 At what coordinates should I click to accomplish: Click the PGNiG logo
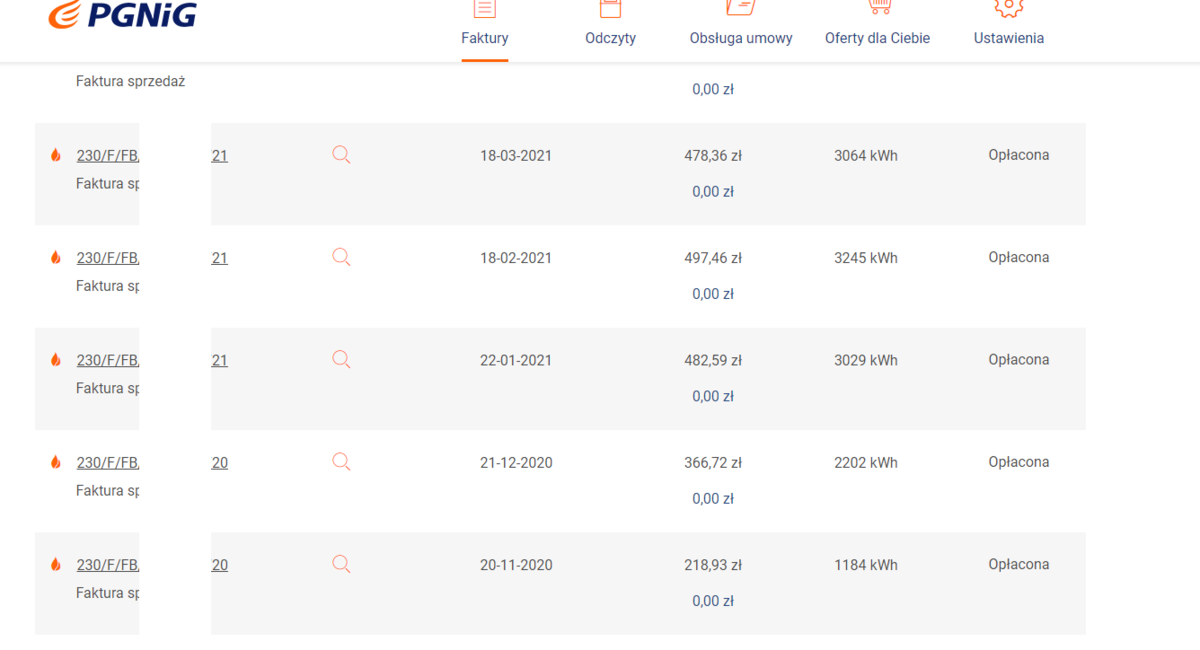point(122,15)
